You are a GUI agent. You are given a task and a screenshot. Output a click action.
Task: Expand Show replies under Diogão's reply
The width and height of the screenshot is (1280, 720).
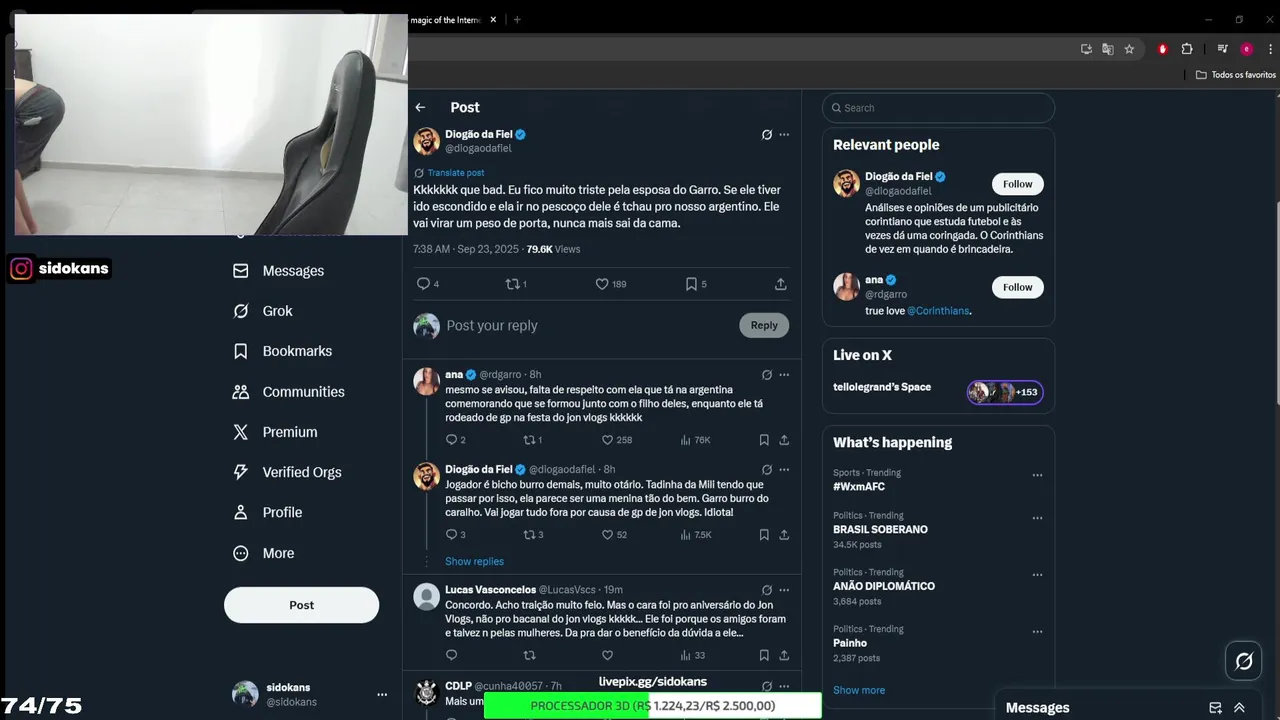point(474,561)
